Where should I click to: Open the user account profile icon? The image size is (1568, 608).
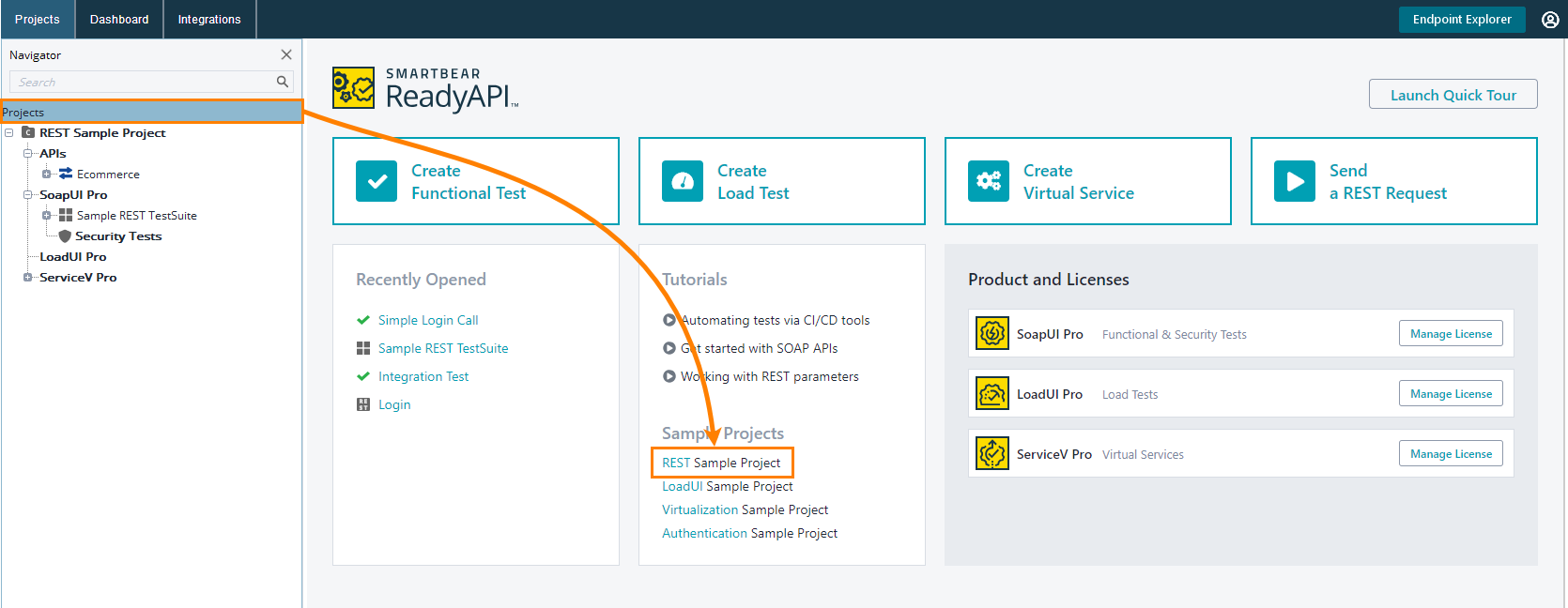pyautogui.click(x=1550, y=20)
